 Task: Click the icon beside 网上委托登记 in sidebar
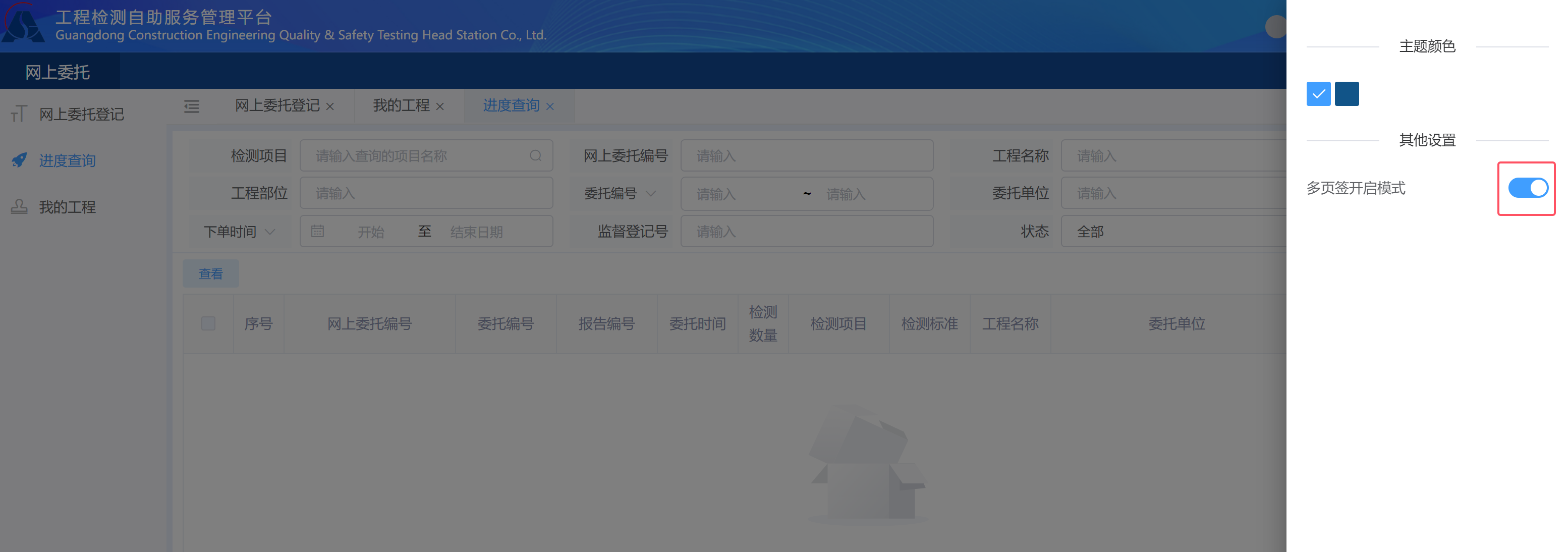19,114
